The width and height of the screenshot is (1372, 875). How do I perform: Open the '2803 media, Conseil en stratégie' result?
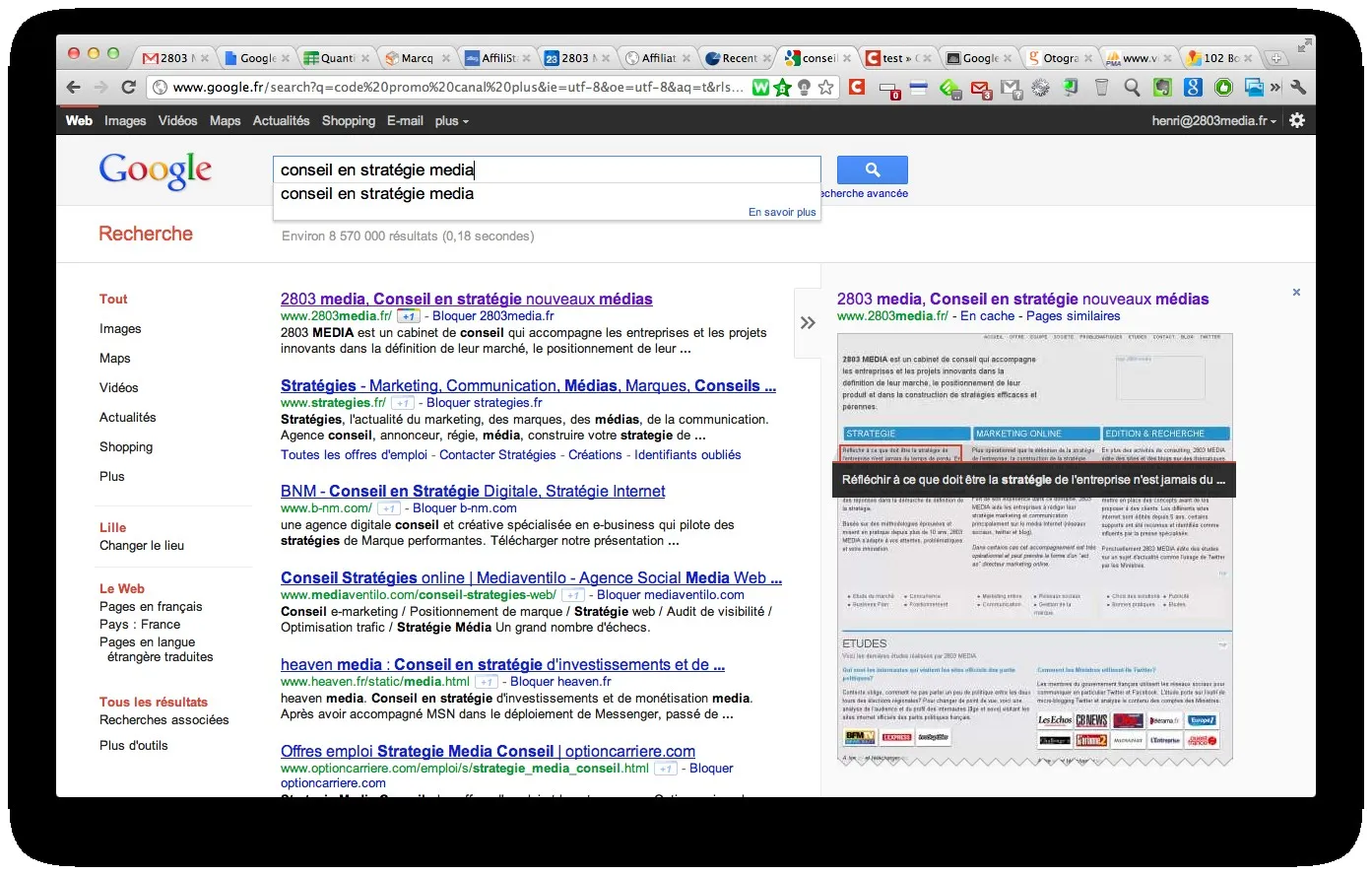(x=467, y=300)
